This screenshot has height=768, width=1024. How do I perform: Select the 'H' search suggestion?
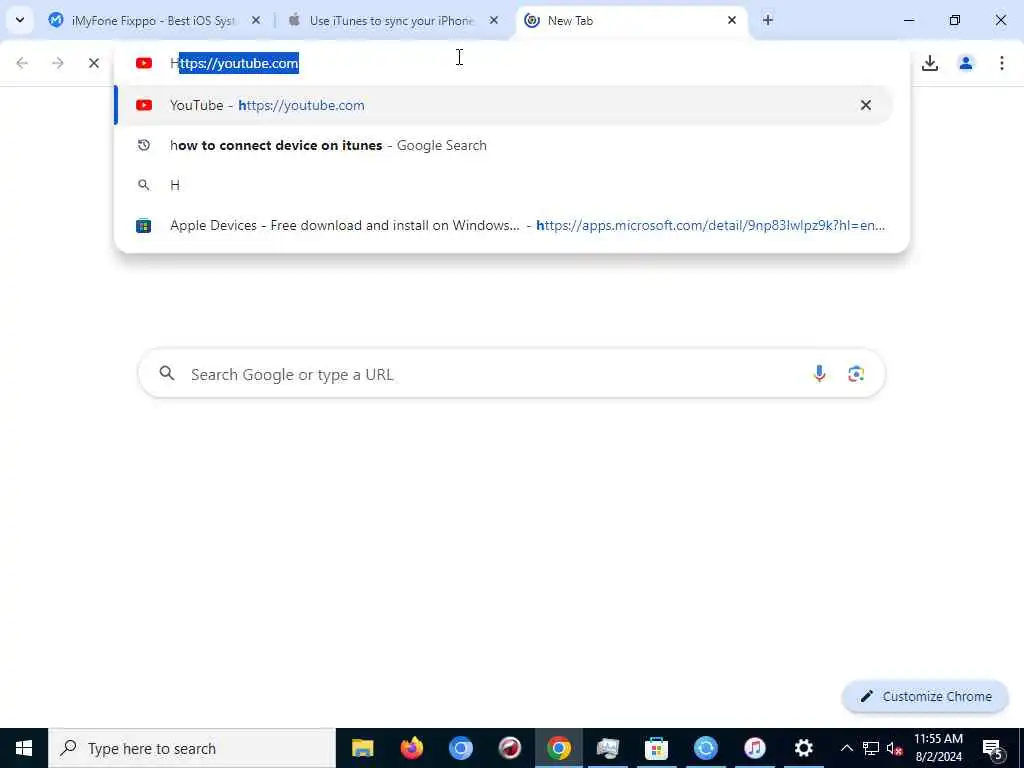click(504, 185)
